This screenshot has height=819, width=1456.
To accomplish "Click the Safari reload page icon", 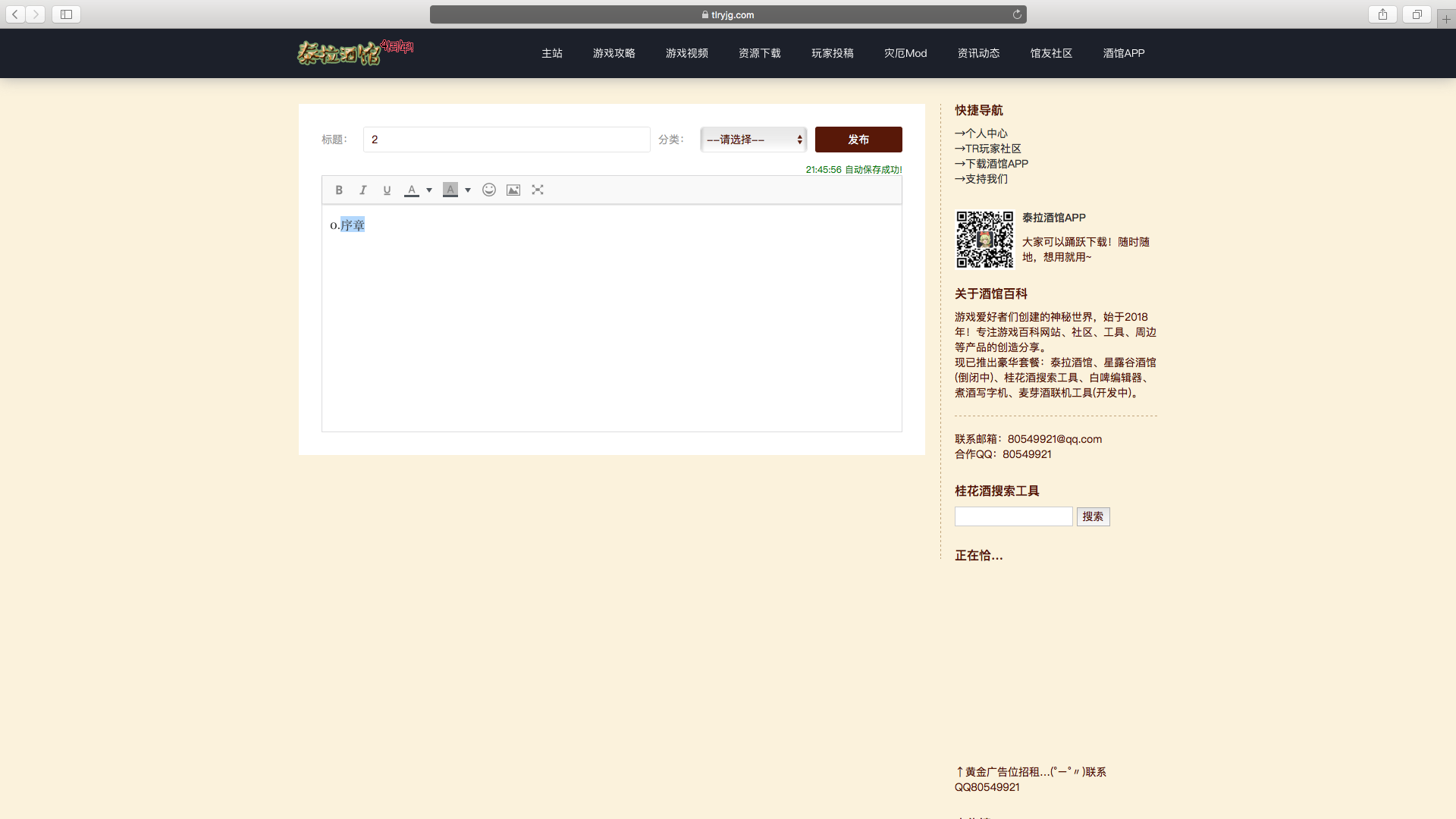I will pyautogui.click(x=1017, y=14).
